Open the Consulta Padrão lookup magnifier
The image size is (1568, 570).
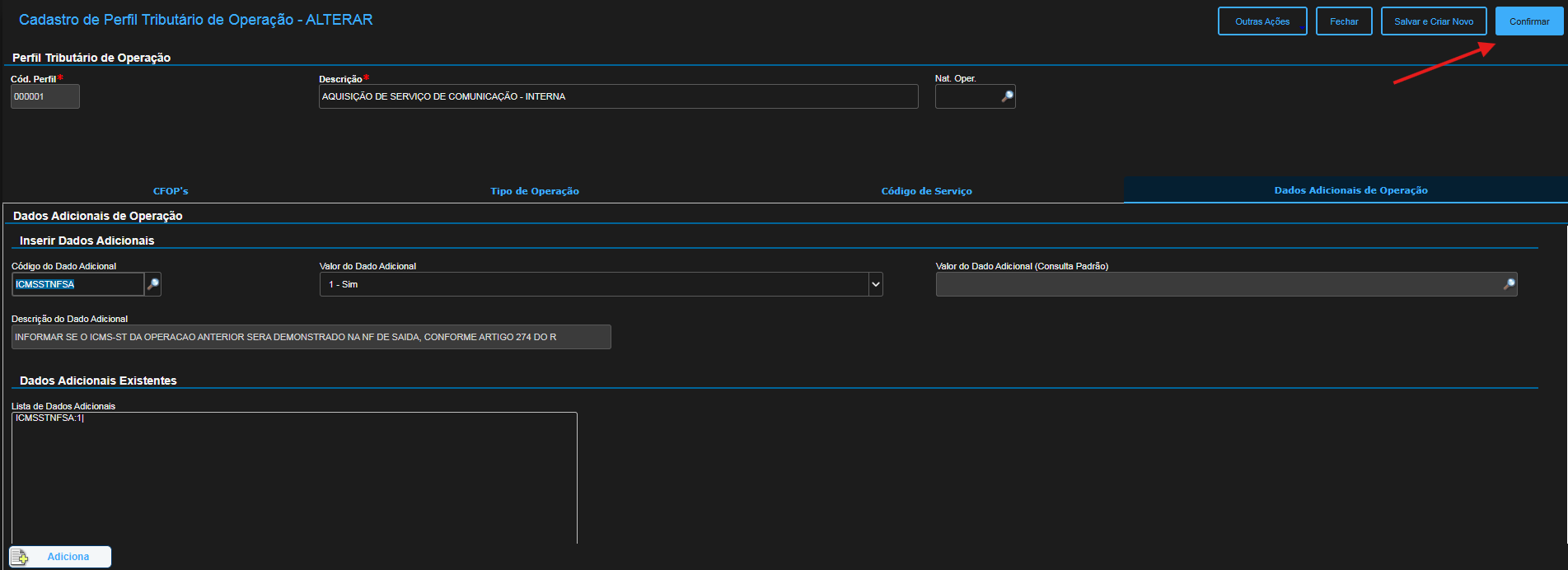(1509, 284)
